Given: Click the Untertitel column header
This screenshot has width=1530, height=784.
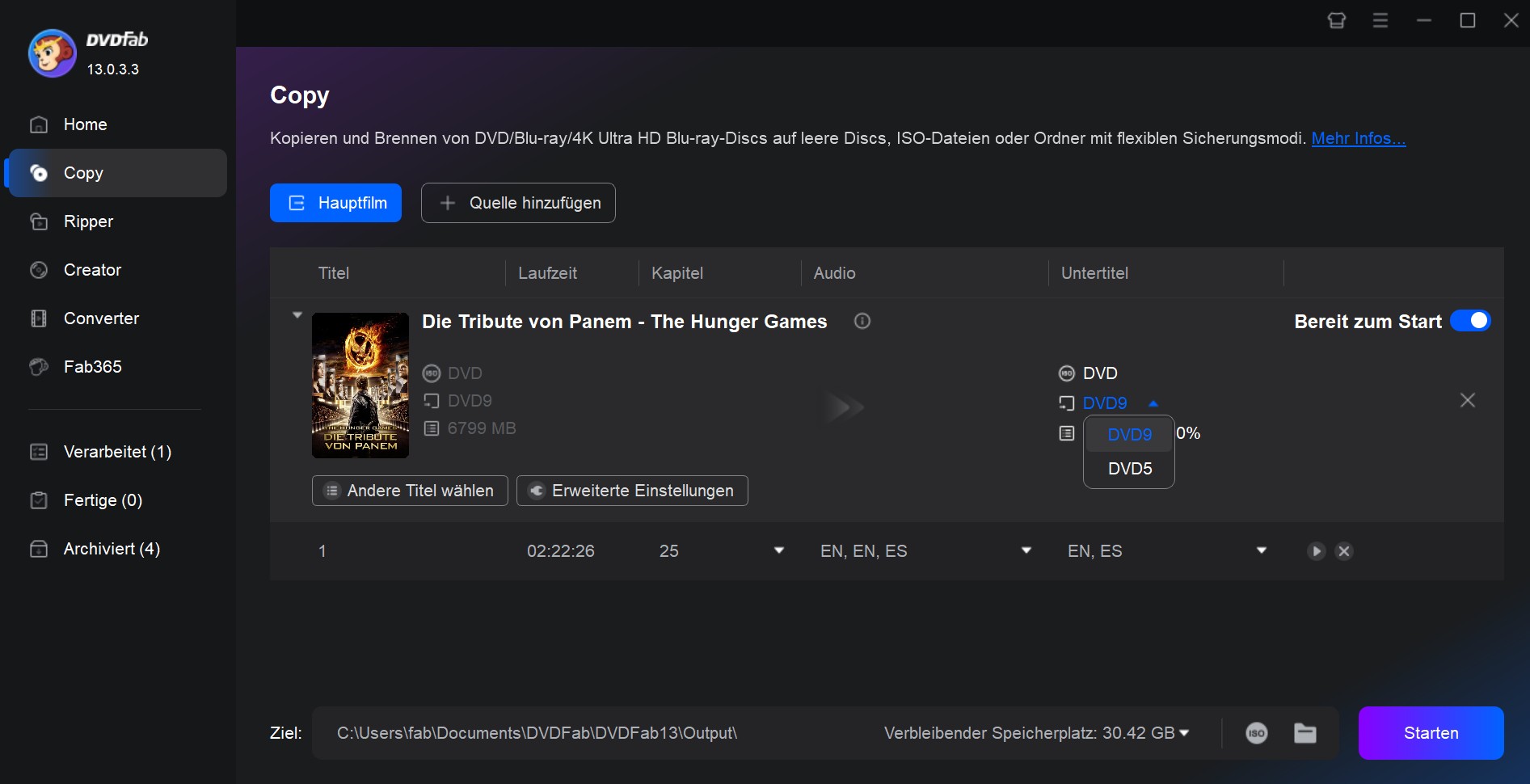Looking at the screenshot, I should tap(1094, 273).
